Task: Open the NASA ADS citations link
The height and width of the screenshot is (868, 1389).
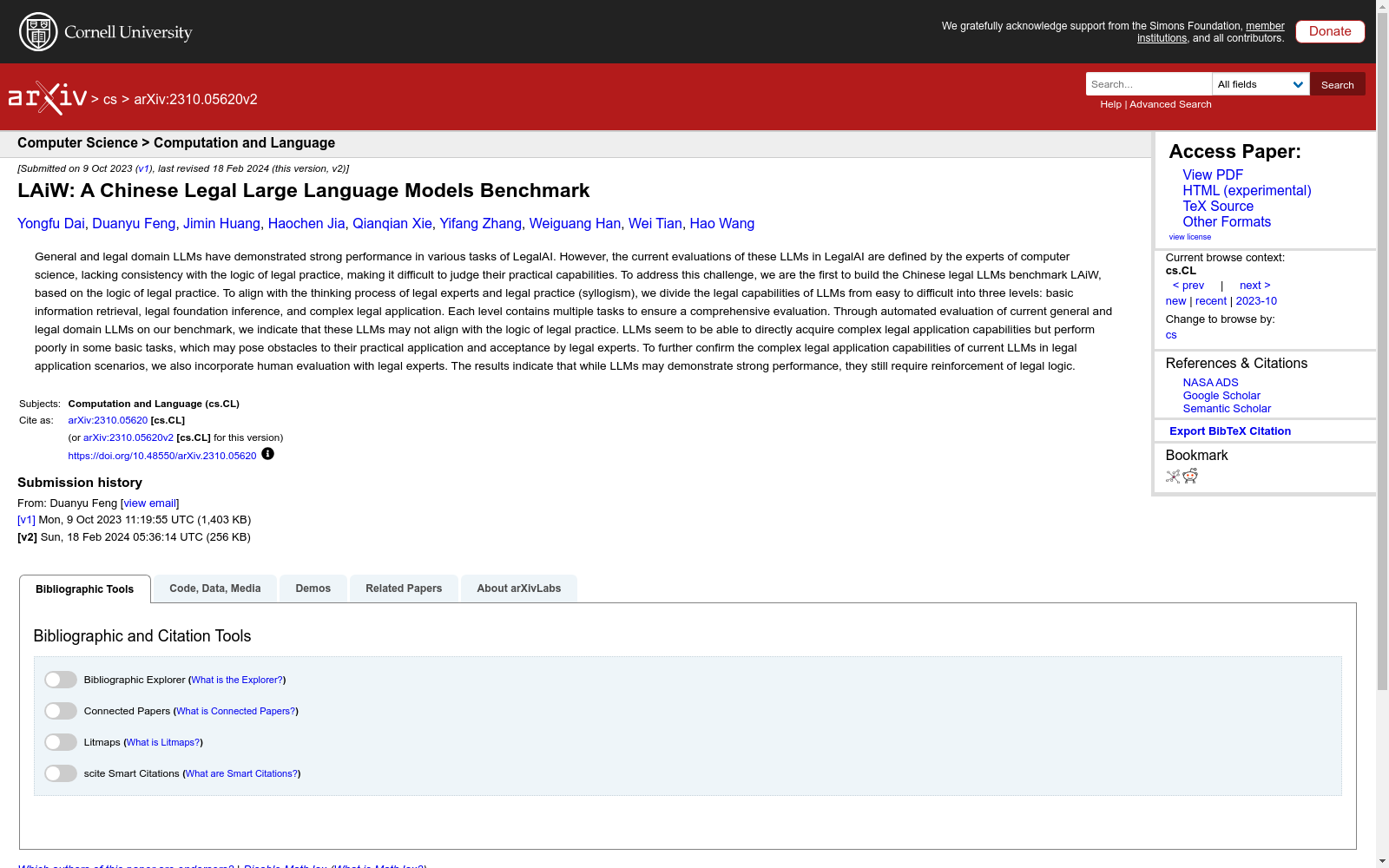Action: click(1210, 382)
